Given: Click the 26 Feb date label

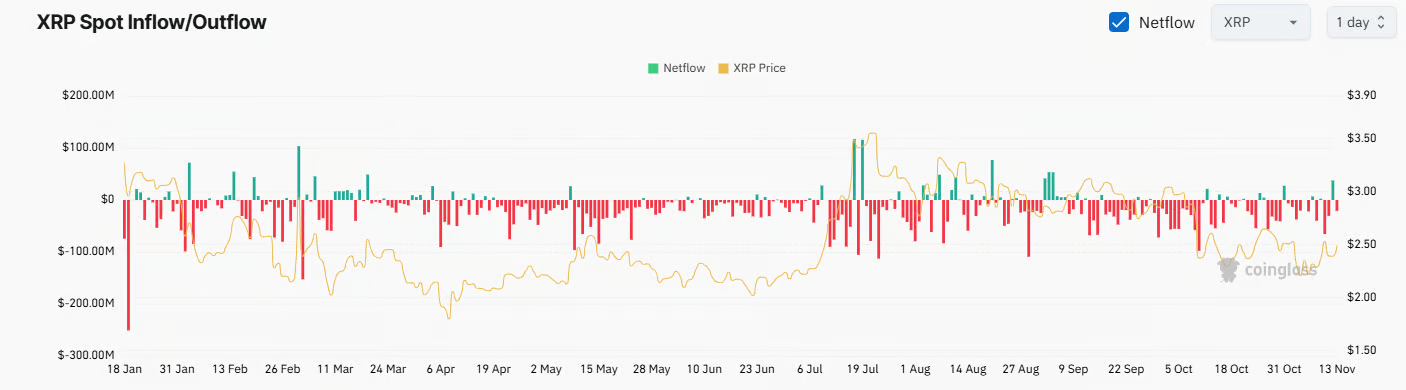Looking at the screenshot, I should tap(283, 369).
